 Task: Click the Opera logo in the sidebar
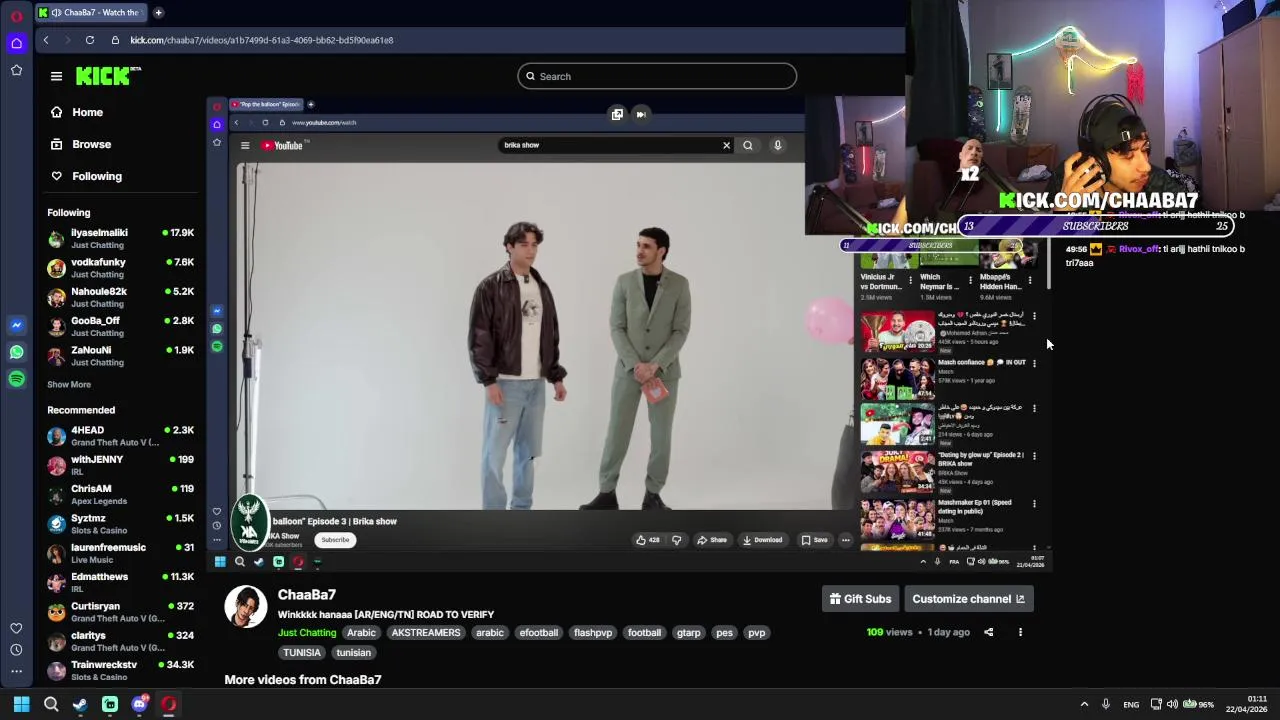[16, 16]
